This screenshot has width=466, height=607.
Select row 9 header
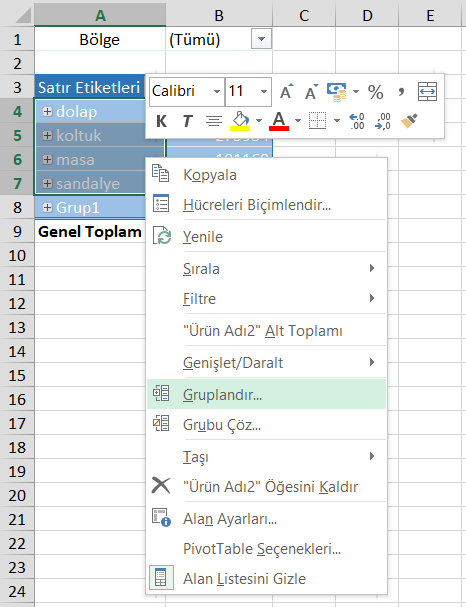click(17, 231)
